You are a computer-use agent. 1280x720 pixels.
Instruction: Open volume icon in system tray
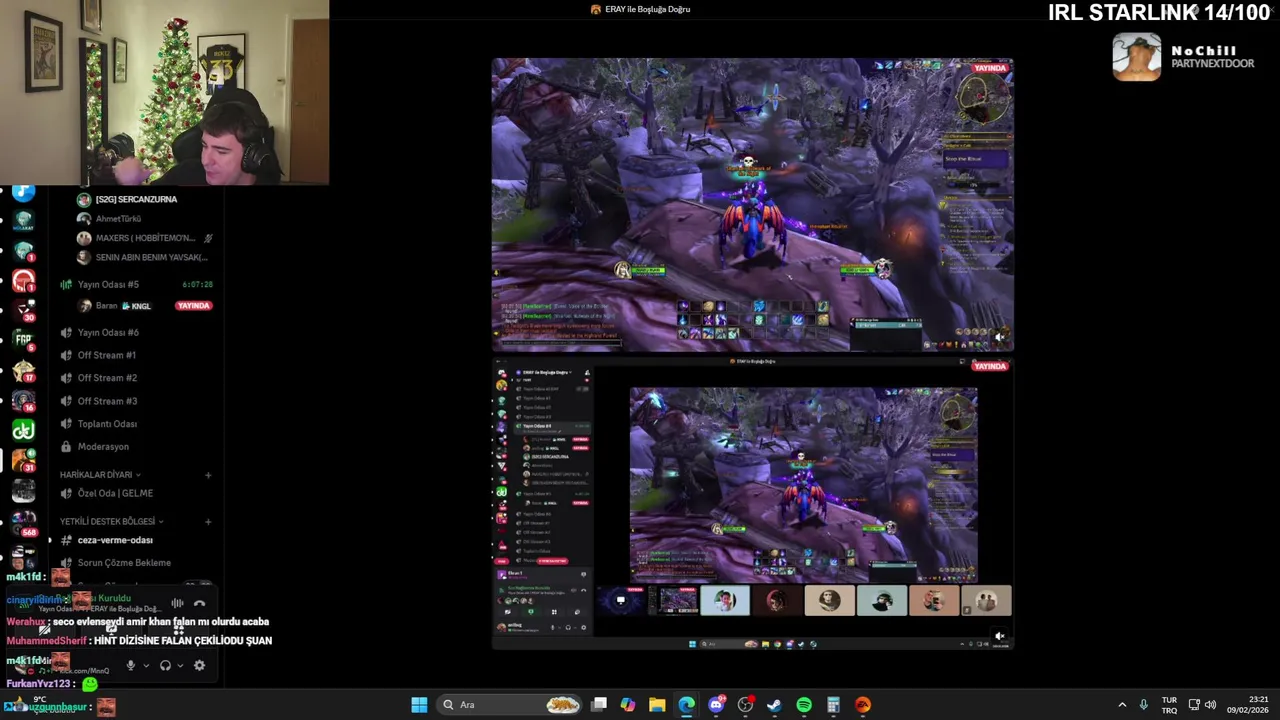pyautogui.click(x=1210, y=705)
